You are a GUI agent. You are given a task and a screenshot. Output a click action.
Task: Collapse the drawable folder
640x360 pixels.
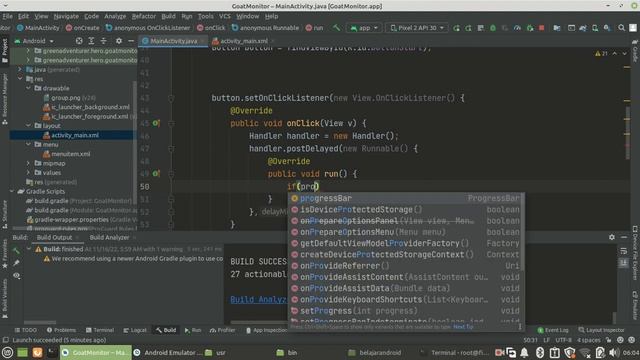coord(28,88)
